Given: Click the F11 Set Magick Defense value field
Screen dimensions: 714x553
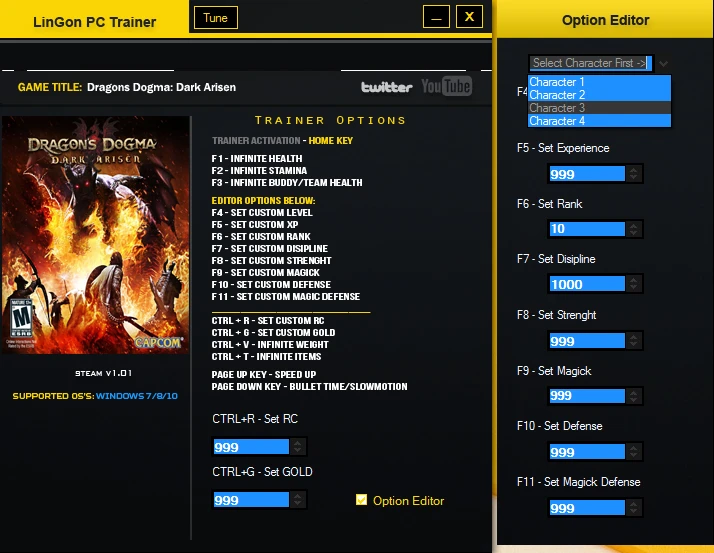Looking at the screenshot, I should coord(587,508).
